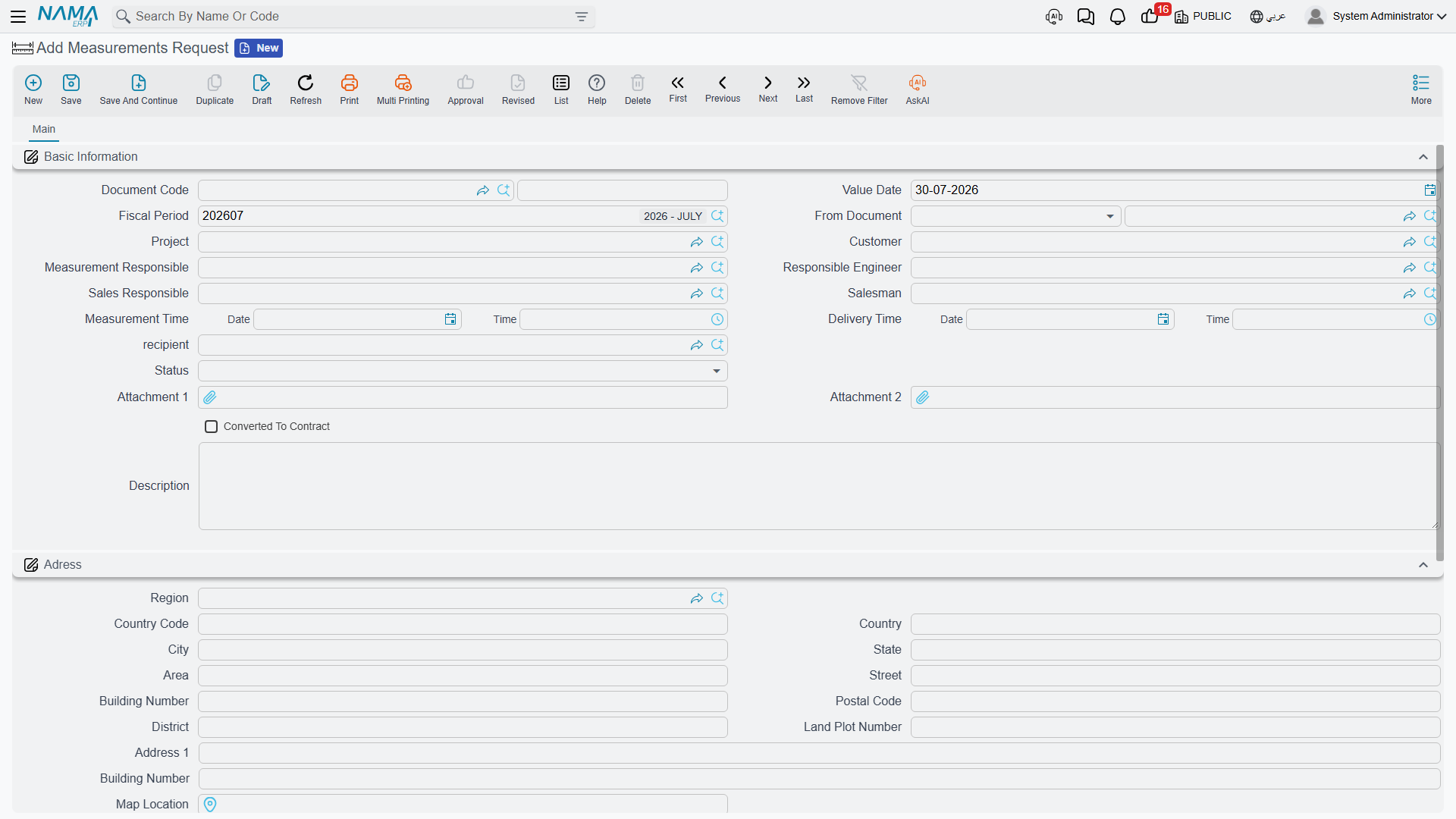Viewport: 1456px width, 819px height.
Task: Go to Previous record
Action: (x=723, y=88)
